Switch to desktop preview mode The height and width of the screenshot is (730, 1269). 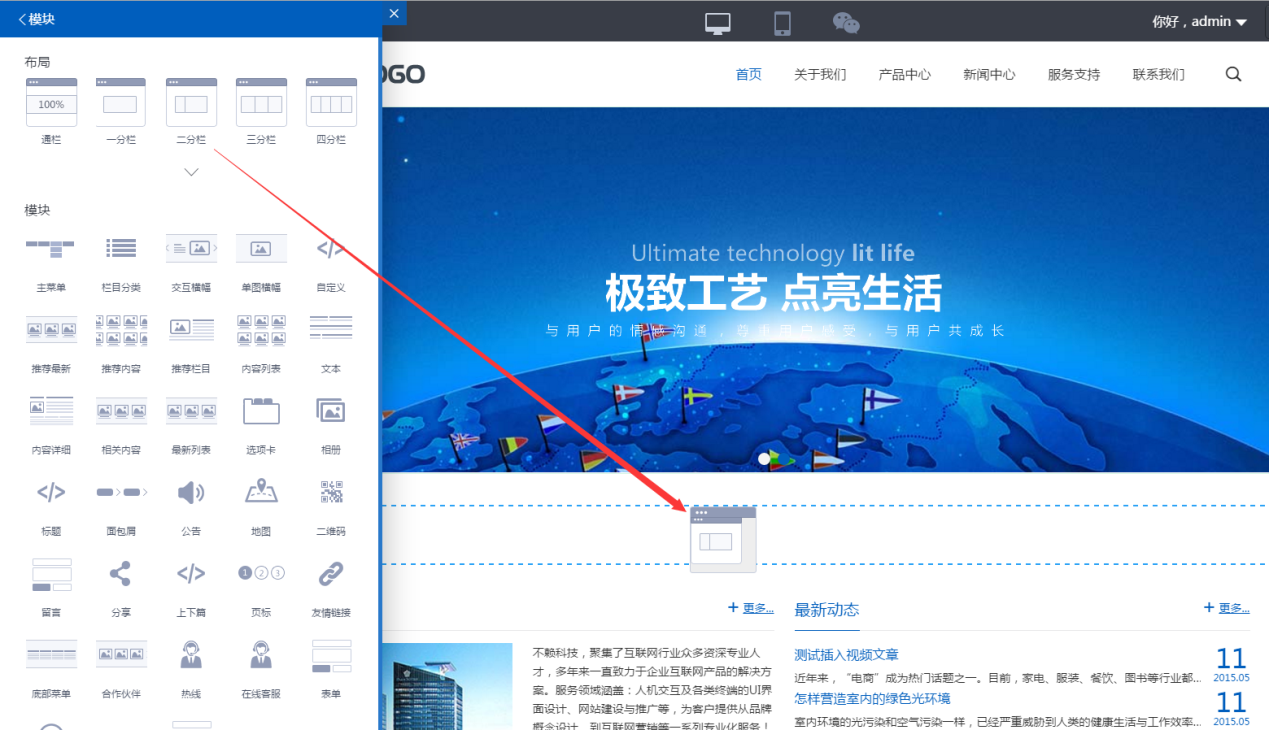(717, 22)
